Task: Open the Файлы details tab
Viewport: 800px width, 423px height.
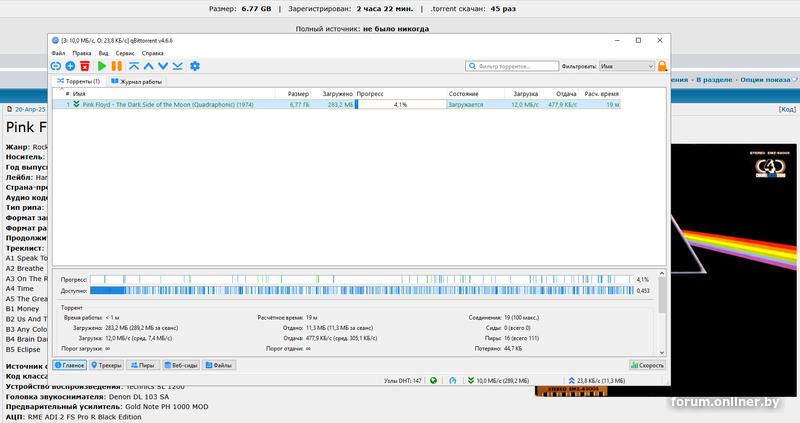Action: click(218, 365)
